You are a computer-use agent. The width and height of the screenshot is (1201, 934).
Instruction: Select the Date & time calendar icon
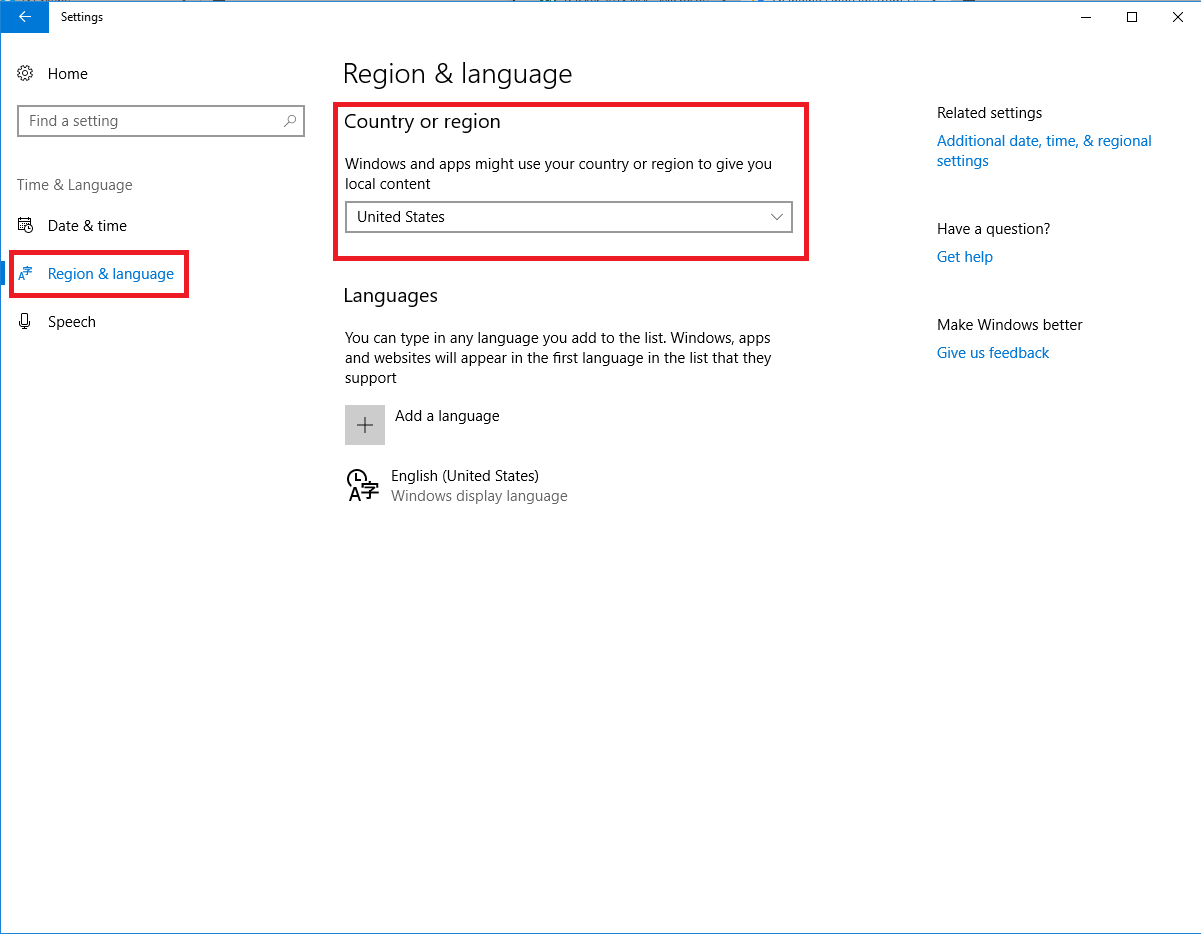pyautogui.click(x=26, y=226)
